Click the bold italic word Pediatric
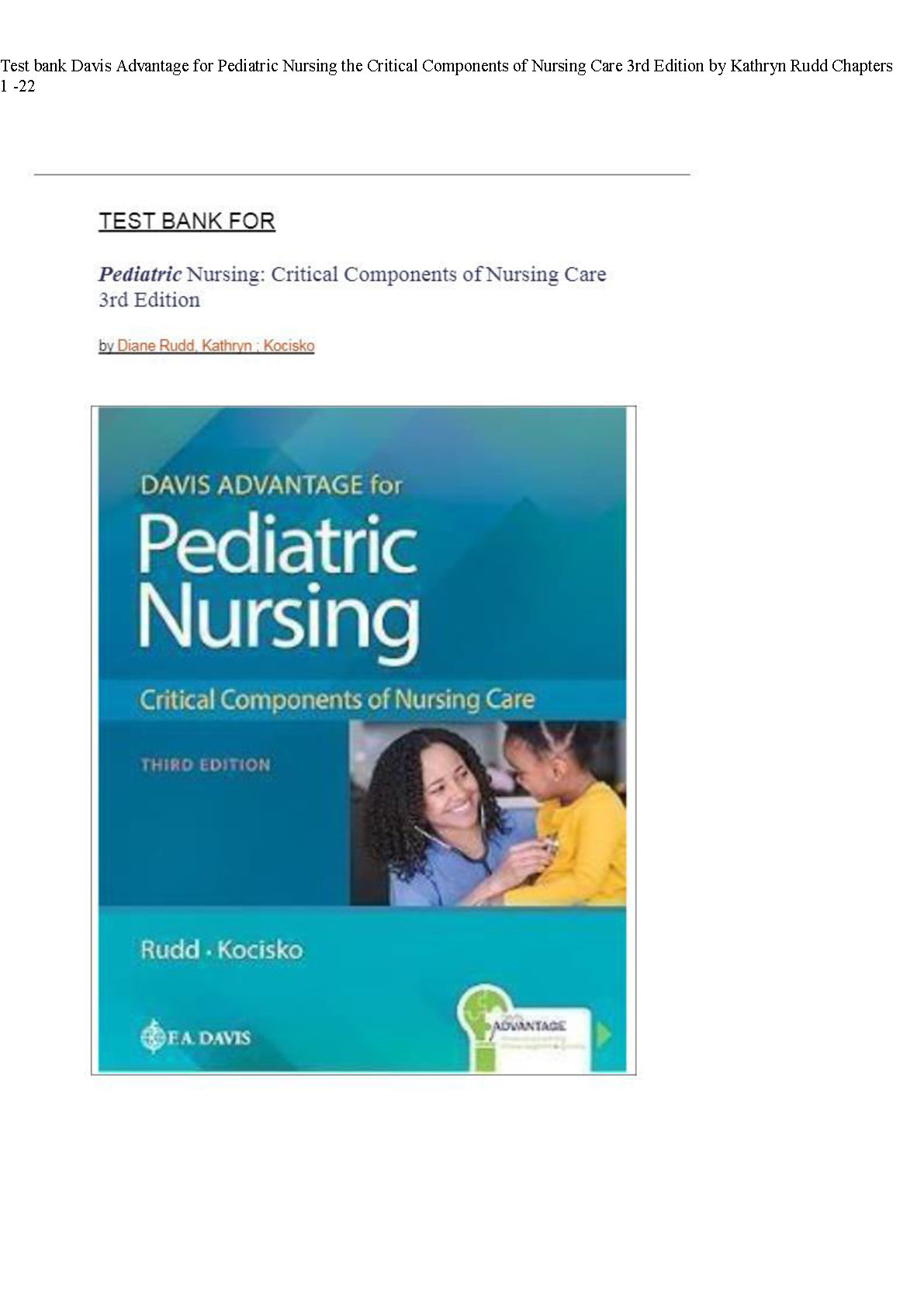This screenshot has height=1307, width=924. [140, 275]
